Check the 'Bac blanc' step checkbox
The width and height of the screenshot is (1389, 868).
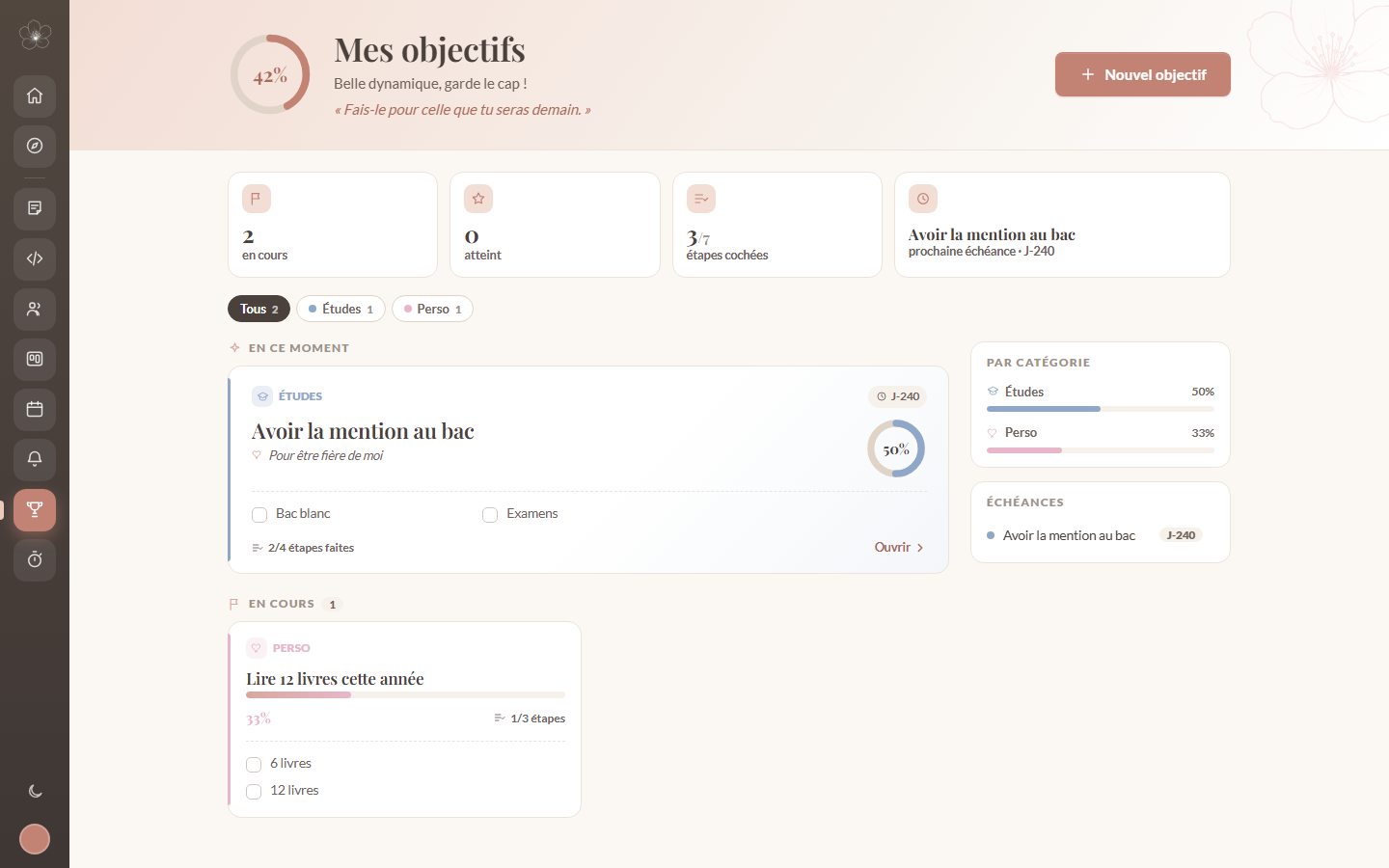(x=259, y=515)
